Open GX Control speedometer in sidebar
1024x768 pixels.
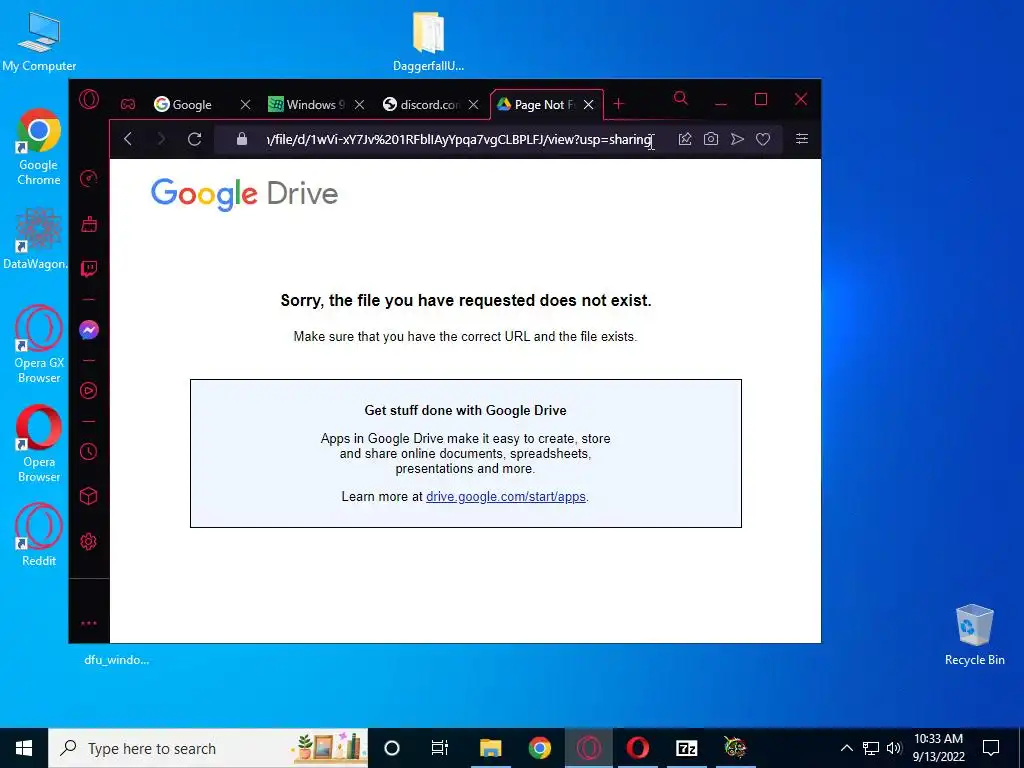[89, 178]
